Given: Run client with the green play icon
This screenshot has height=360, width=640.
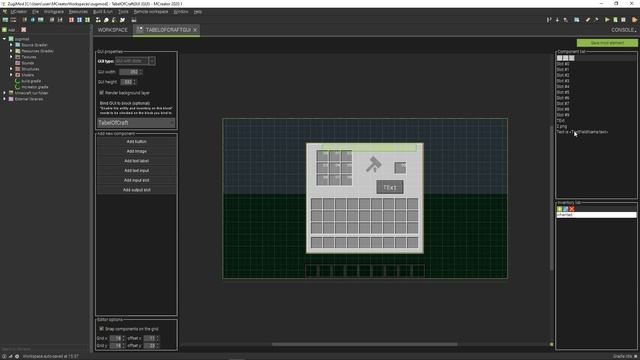Looking at the screenshot, I should pos(607,20).
